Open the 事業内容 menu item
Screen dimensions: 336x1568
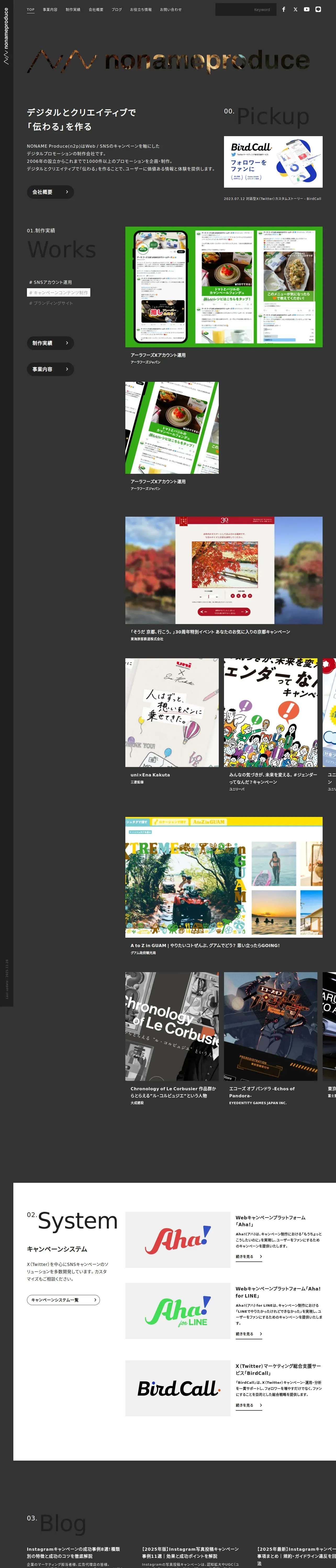[50, 10]
